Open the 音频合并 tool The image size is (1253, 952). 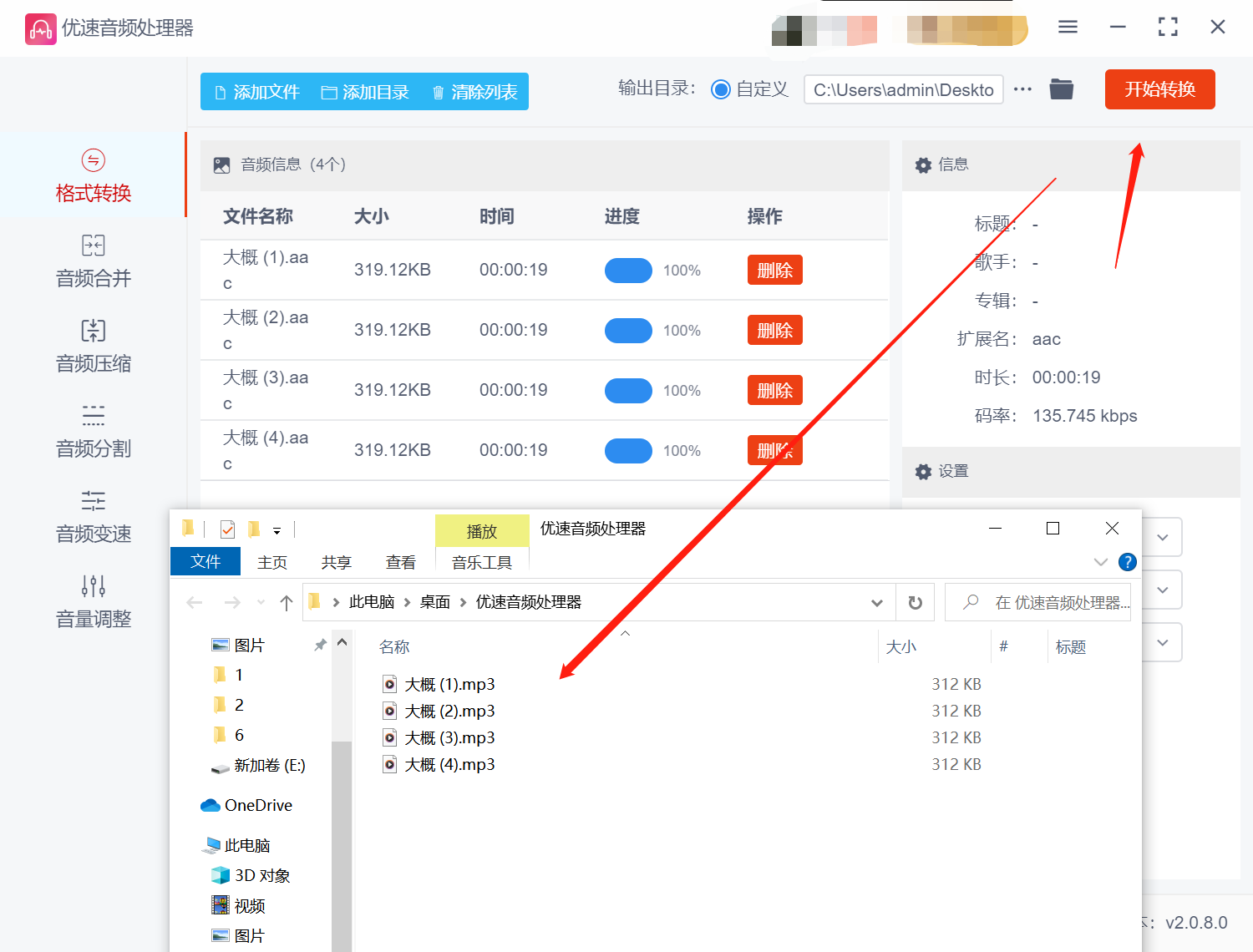point(92,261)
